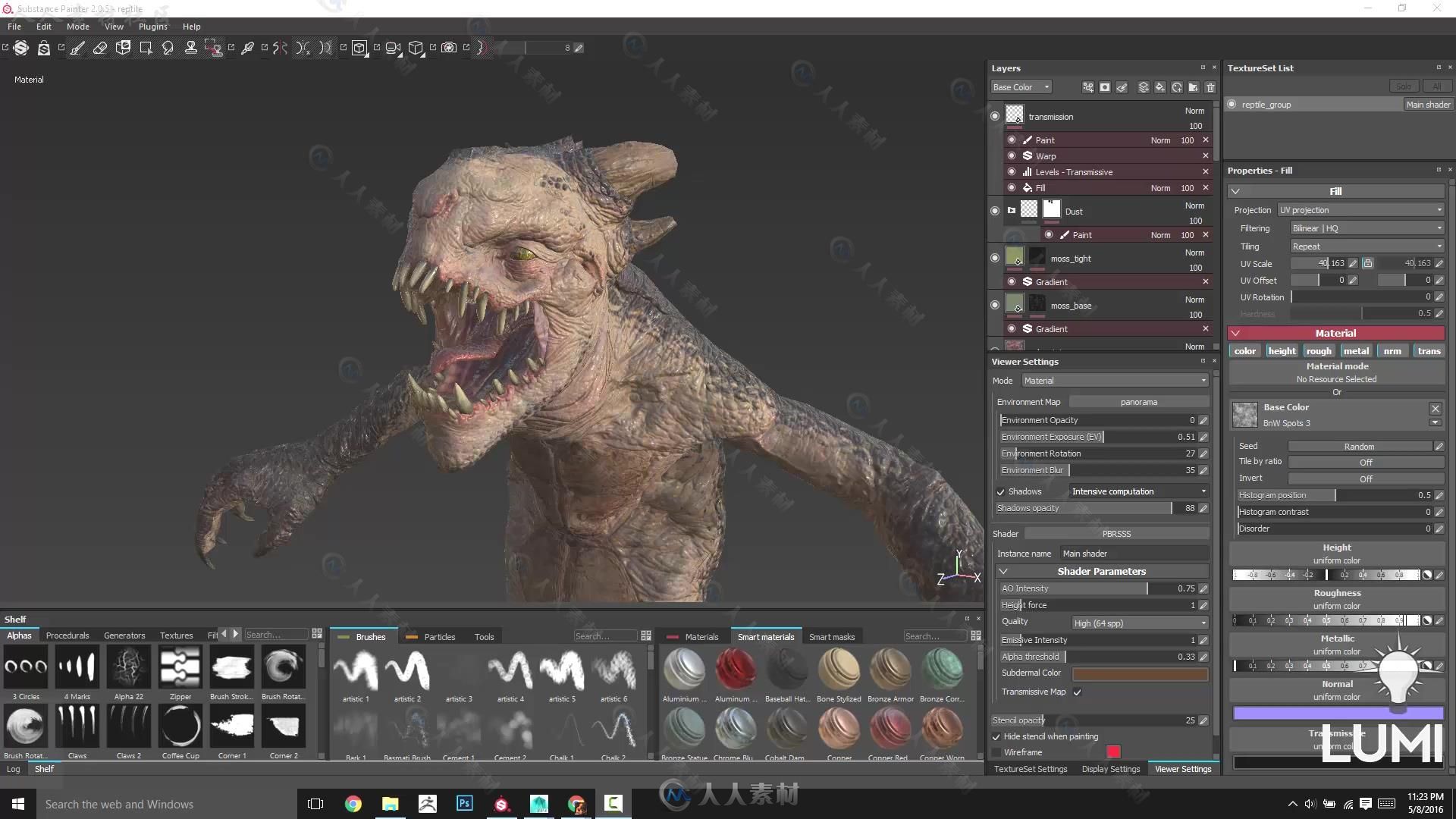Image resolution: width=1456 pixels, height=819 pixels.
Task: Drag the Environment Exposure slider
Action: coord(1102,436)
